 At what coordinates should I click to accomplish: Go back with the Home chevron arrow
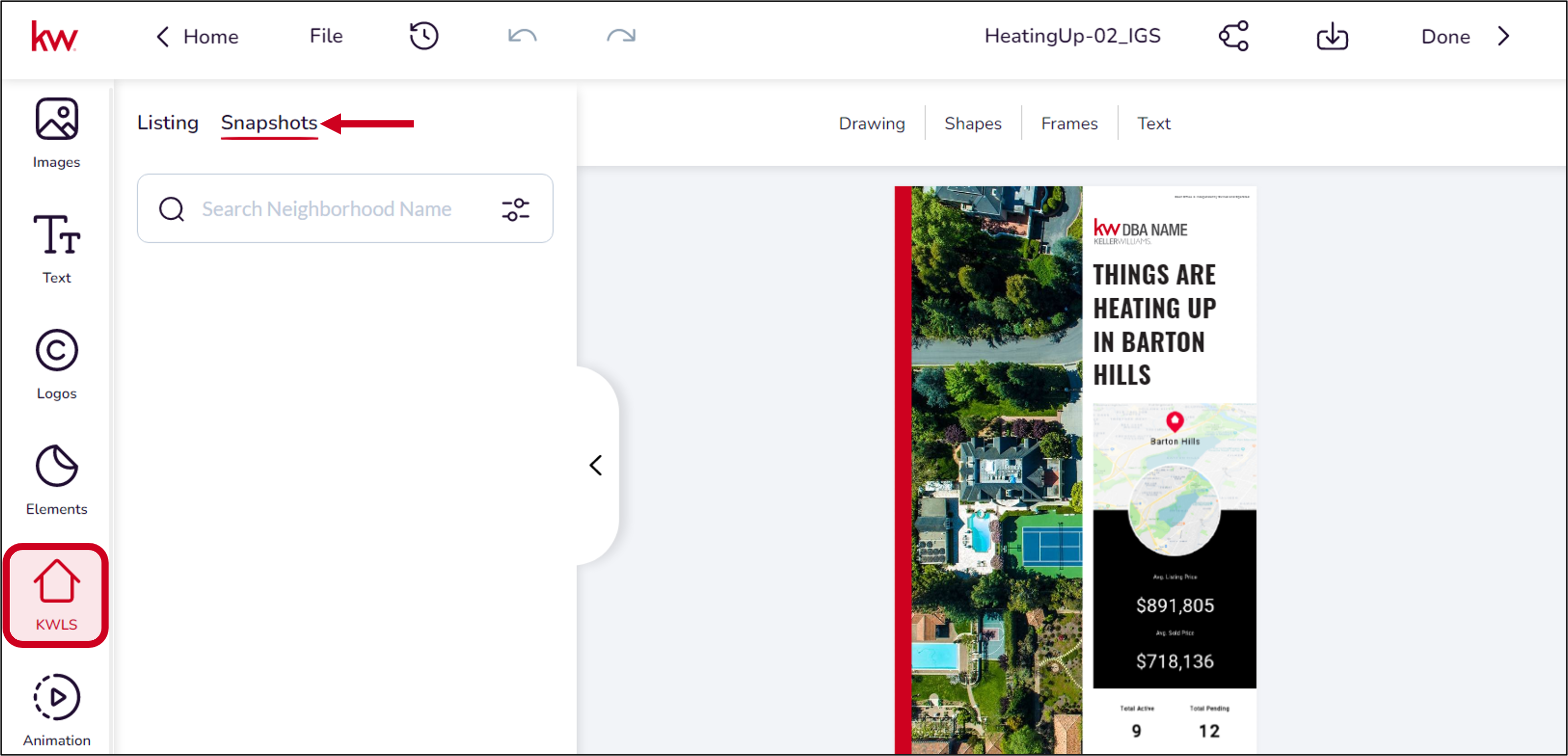click(x=163, y=37)
